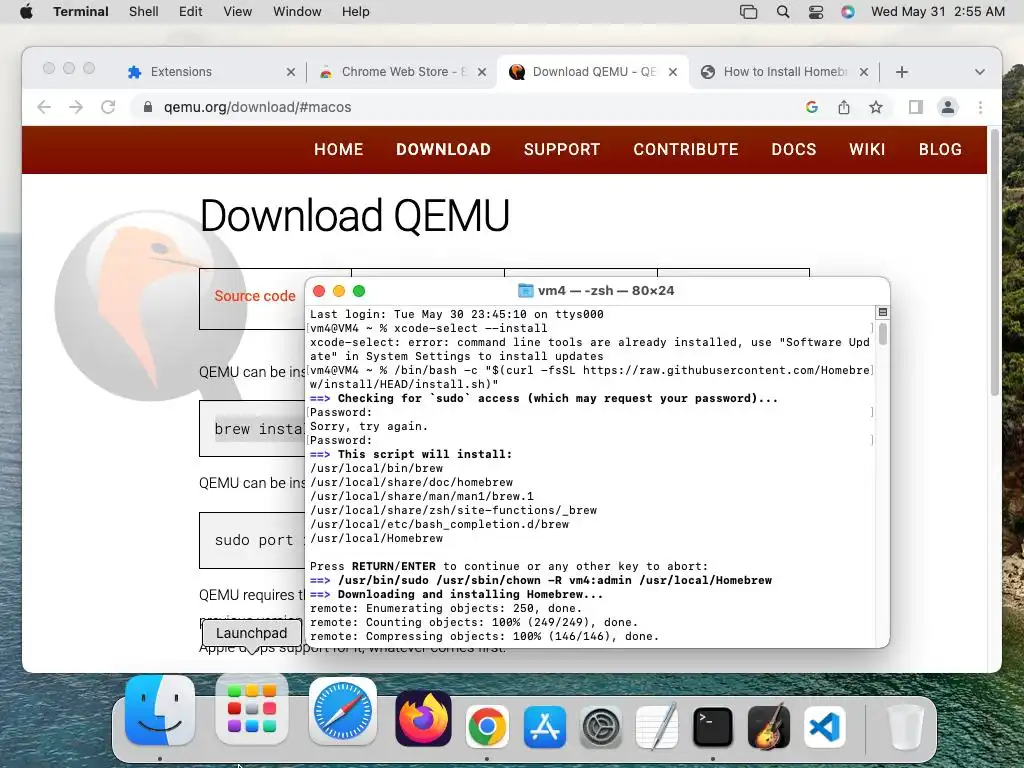Open the Terminal application menu
The width and height of the screenshot is (1024, 768).
click(x=81, y=12)
